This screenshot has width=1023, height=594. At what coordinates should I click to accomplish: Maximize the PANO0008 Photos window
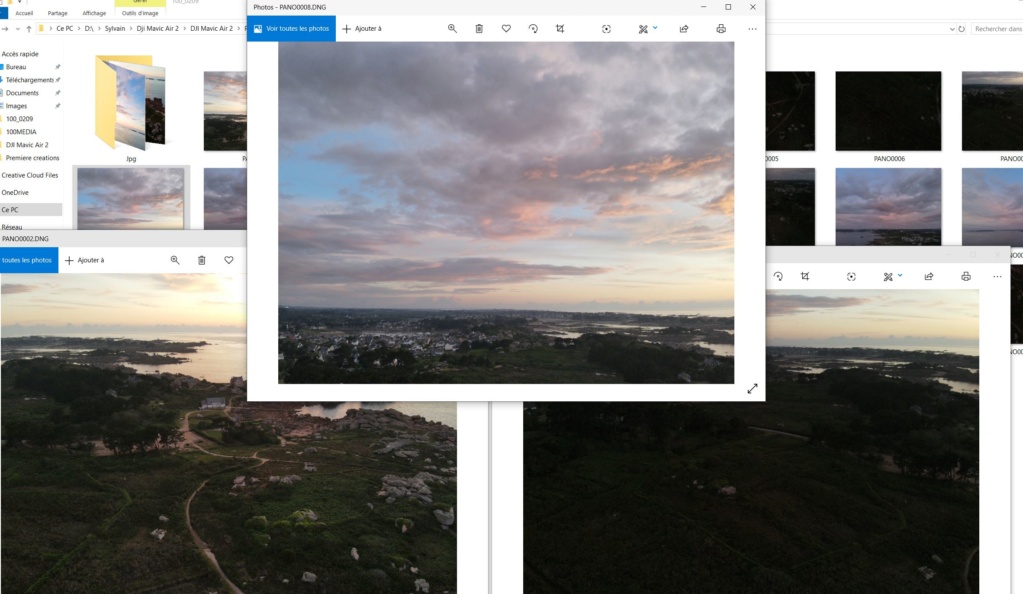(728, 7)
